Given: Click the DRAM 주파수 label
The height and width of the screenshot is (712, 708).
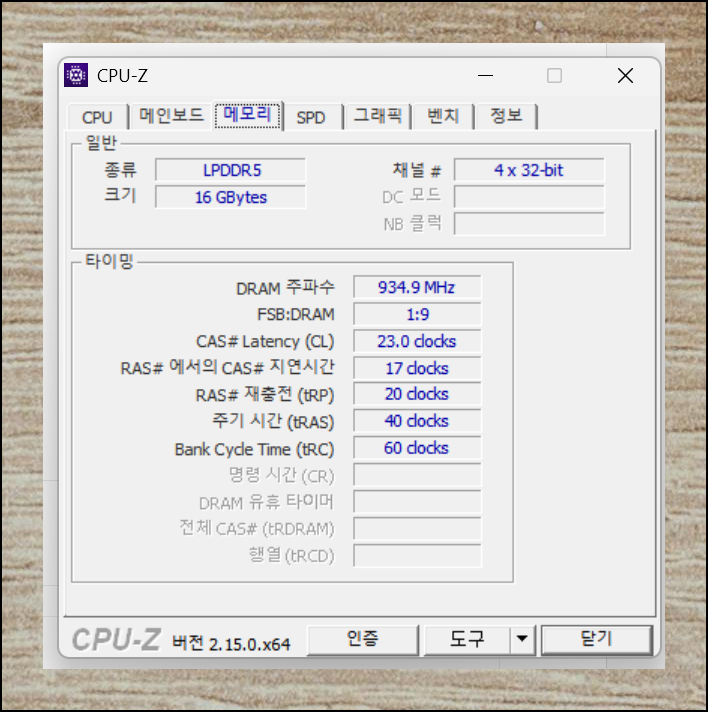Looking at the screenshot, I should pyautogui.click(x=285, y=288).
